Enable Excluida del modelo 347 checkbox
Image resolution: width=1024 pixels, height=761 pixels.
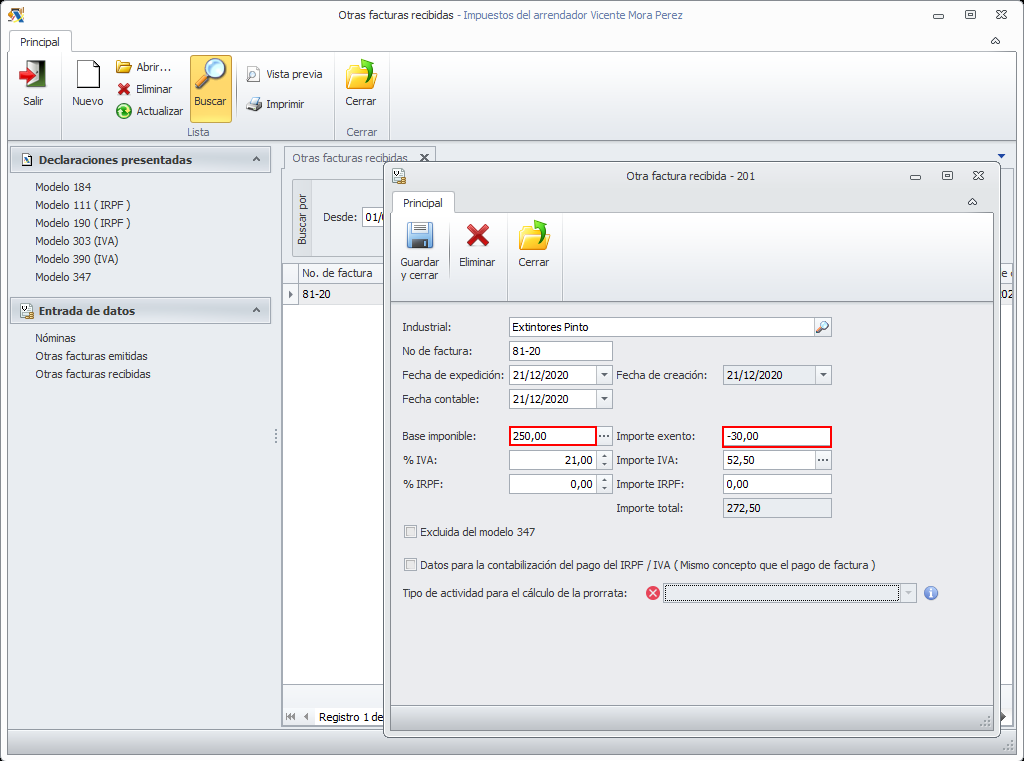410,532
